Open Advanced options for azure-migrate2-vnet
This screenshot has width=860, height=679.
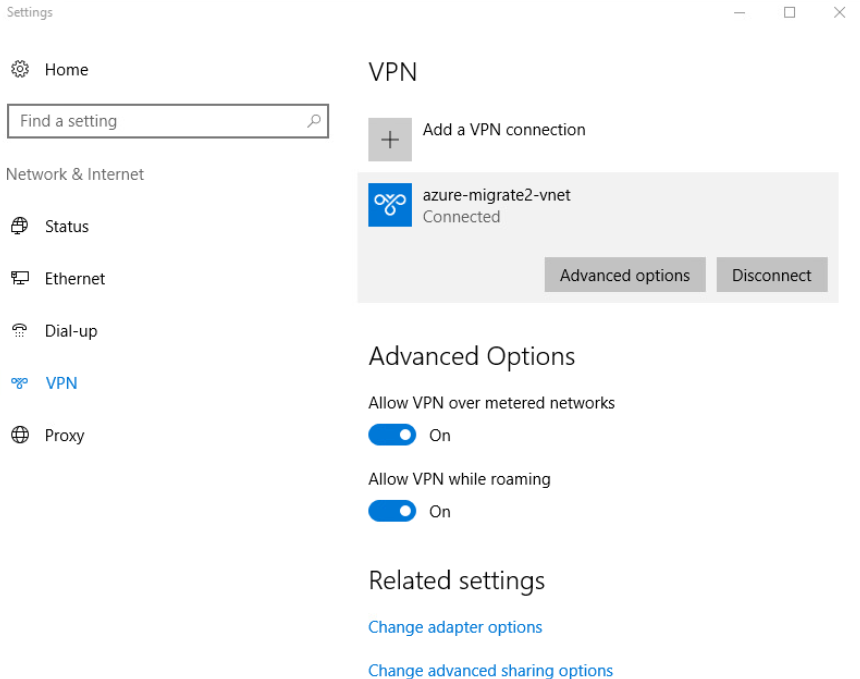[x=625, y=275]
